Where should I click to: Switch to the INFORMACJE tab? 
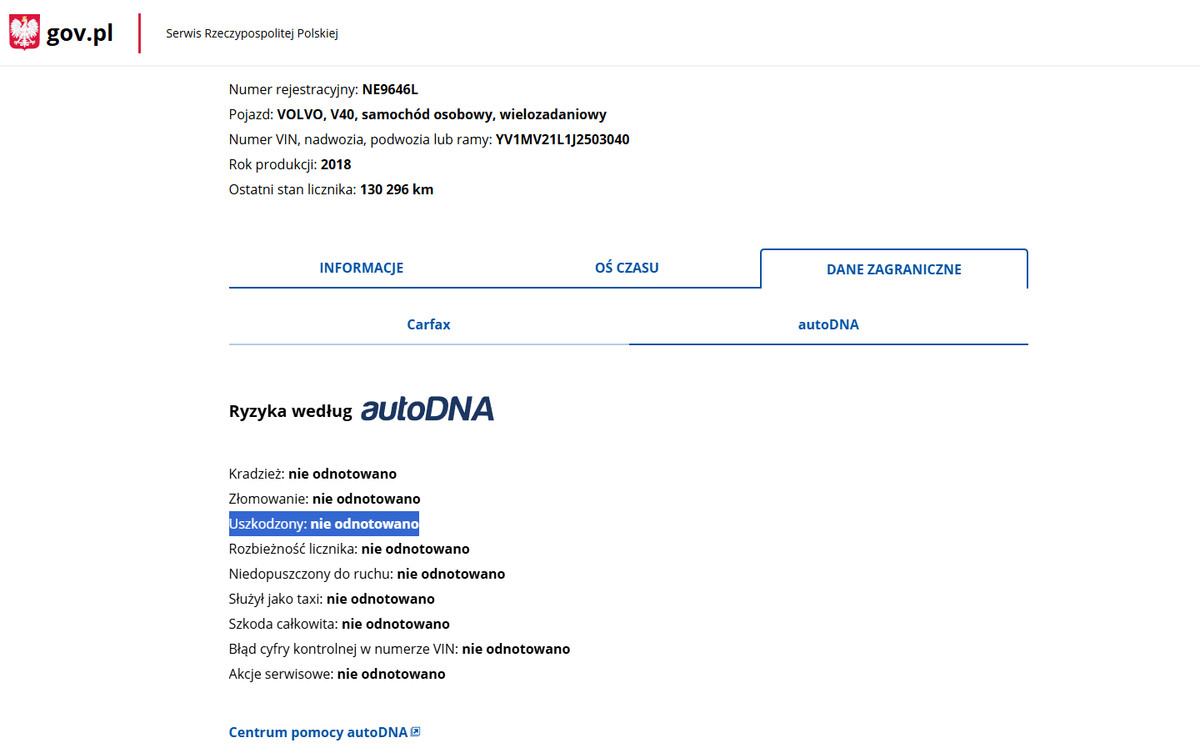tap(361, 268)
